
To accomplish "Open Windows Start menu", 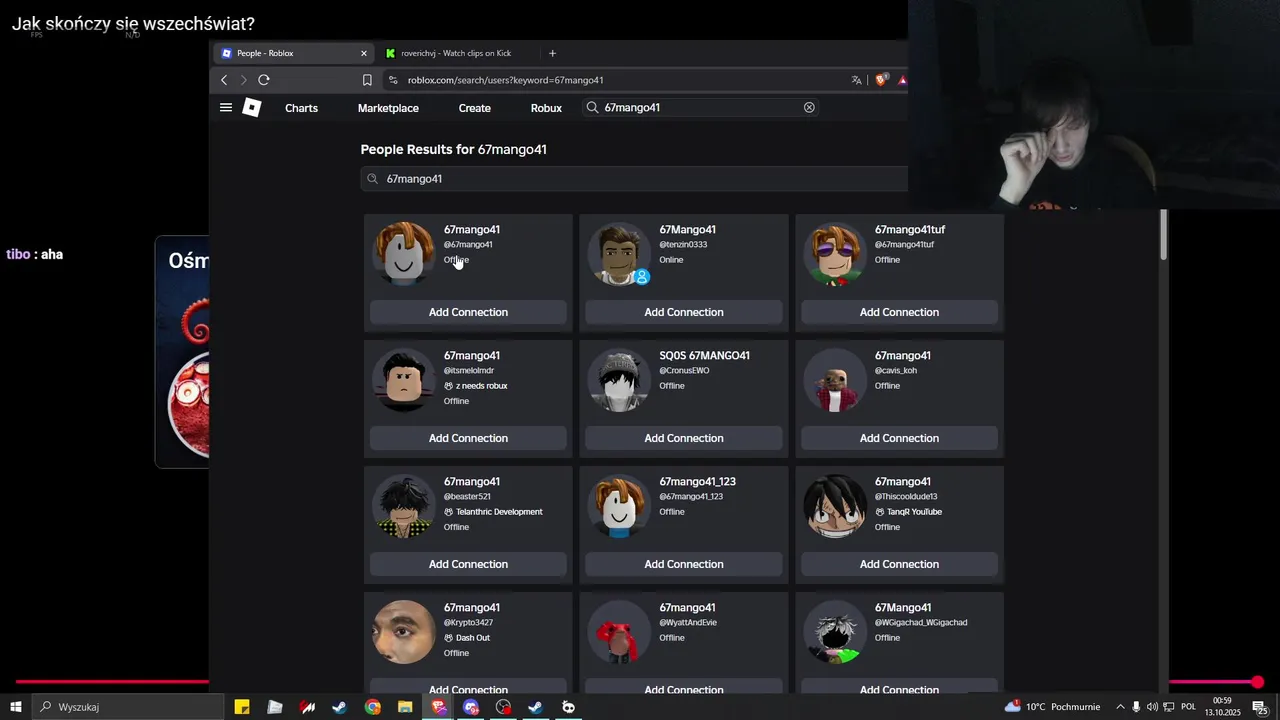I will tap(16, 707).
